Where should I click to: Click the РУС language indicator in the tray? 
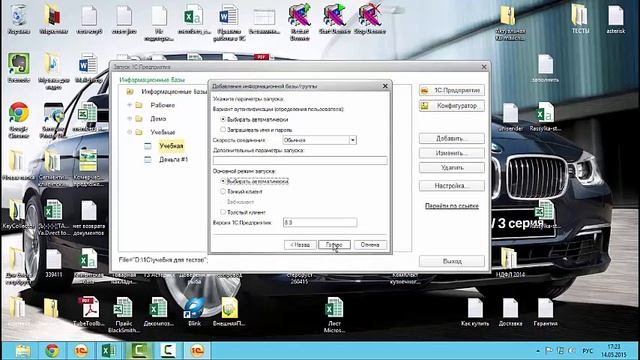click(587, 351)
